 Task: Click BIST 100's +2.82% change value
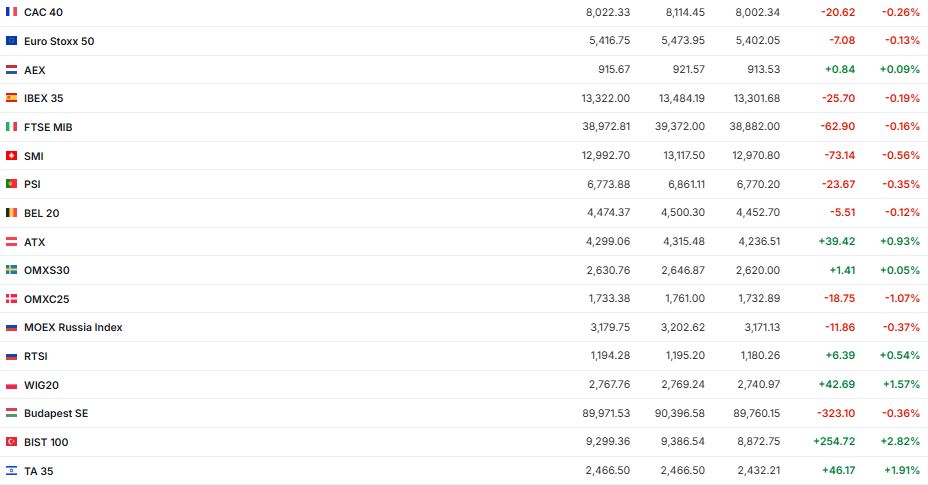(x=901, y=442)
